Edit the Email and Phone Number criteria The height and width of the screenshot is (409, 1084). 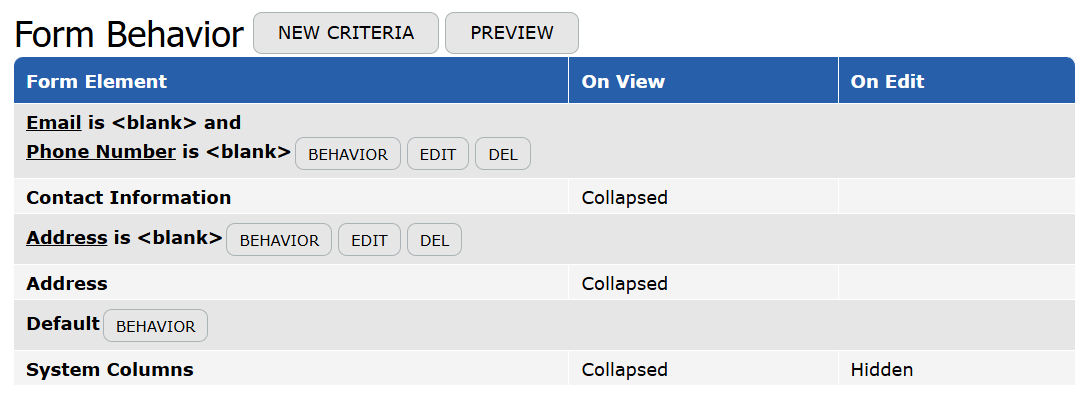click(437, 154)
